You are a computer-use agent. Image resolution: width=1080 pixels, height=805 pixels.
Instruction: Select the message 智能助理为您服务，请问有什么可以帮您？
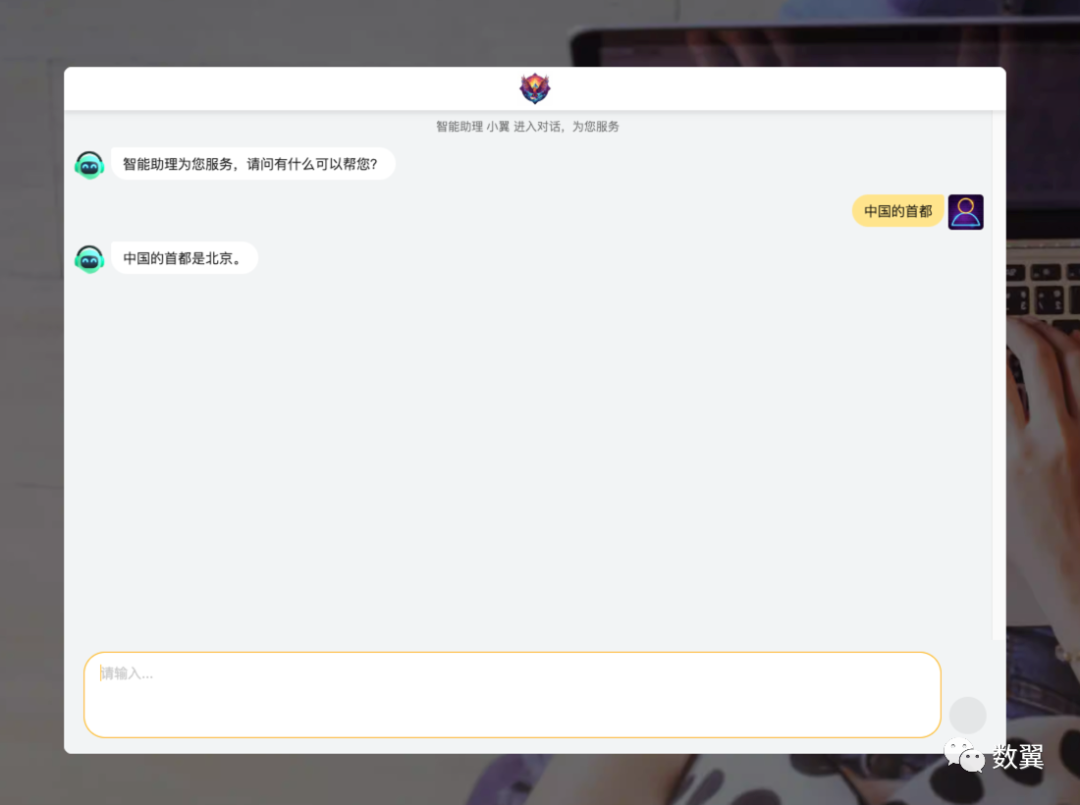coord(253,164)
